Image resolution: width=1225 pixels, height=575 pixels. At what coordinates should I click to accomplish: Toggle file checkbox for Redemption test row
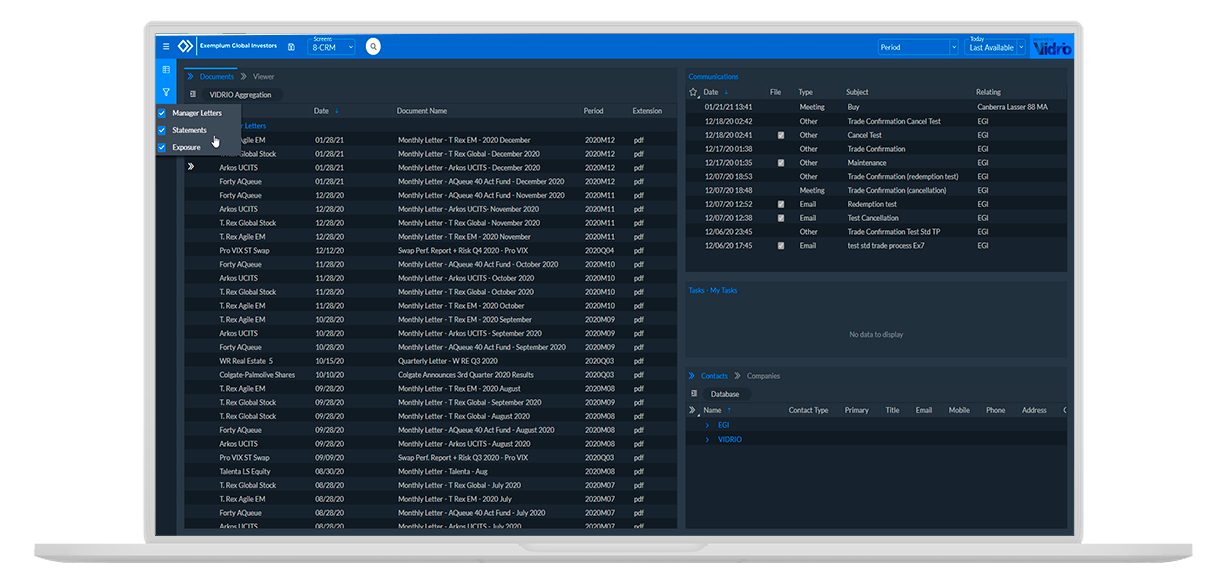point(781,204)
